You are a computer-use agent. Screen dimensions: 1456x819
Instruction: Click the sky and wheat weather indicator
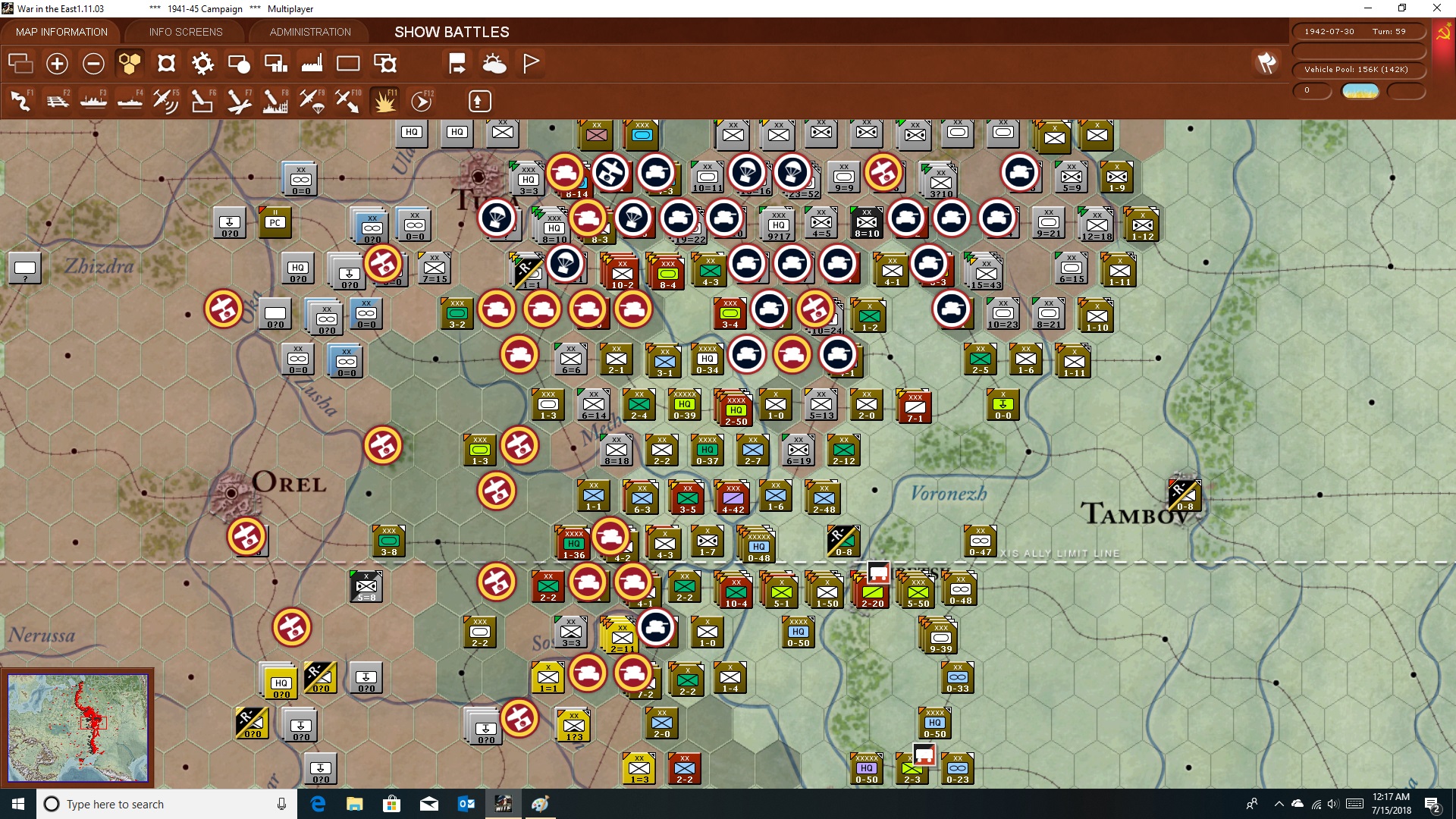pyautogui.click(x=1360, y=91)
